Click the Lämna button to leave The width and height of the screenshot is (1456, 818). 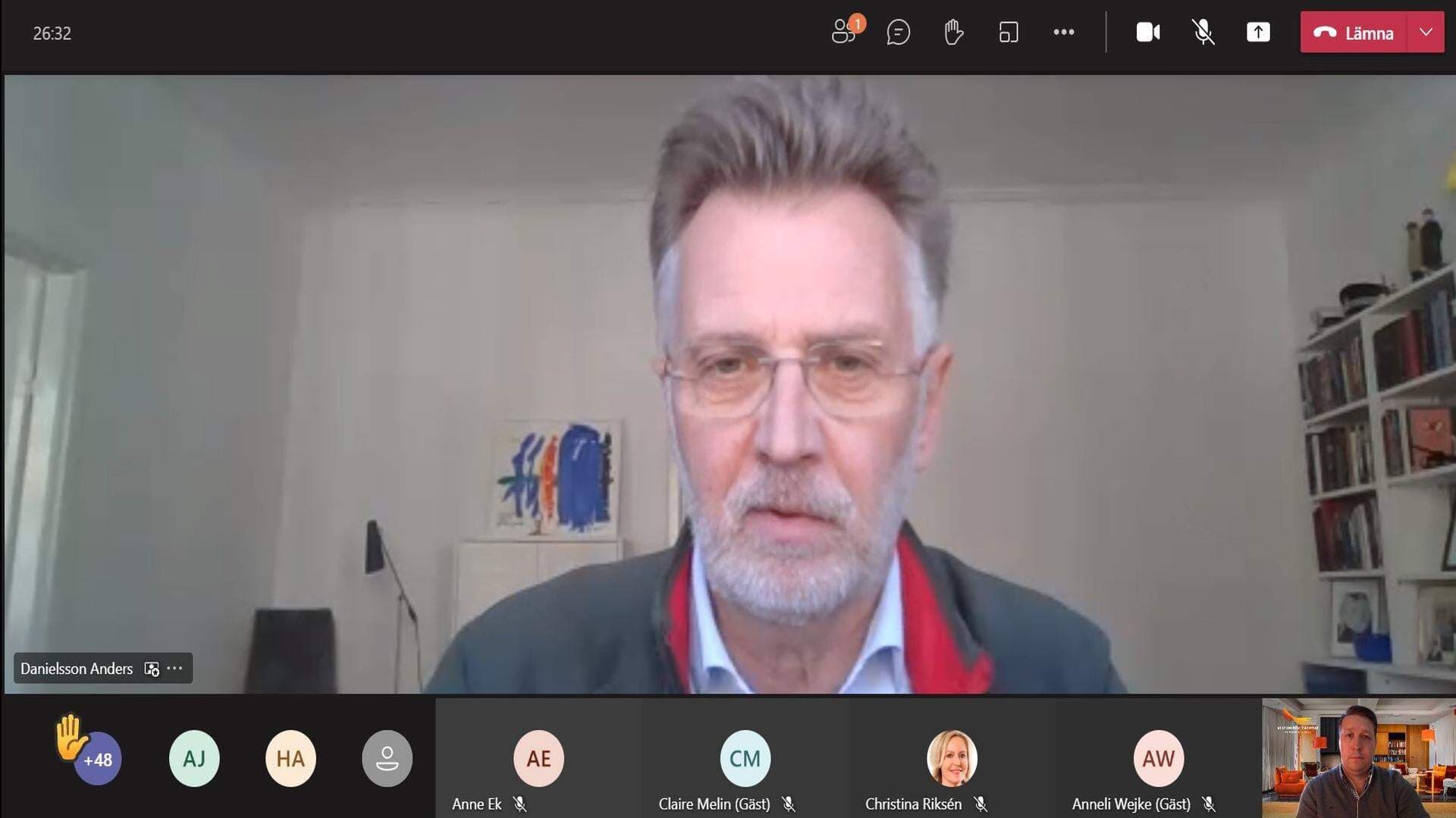pyautogui.click(x=1354, y=33)
